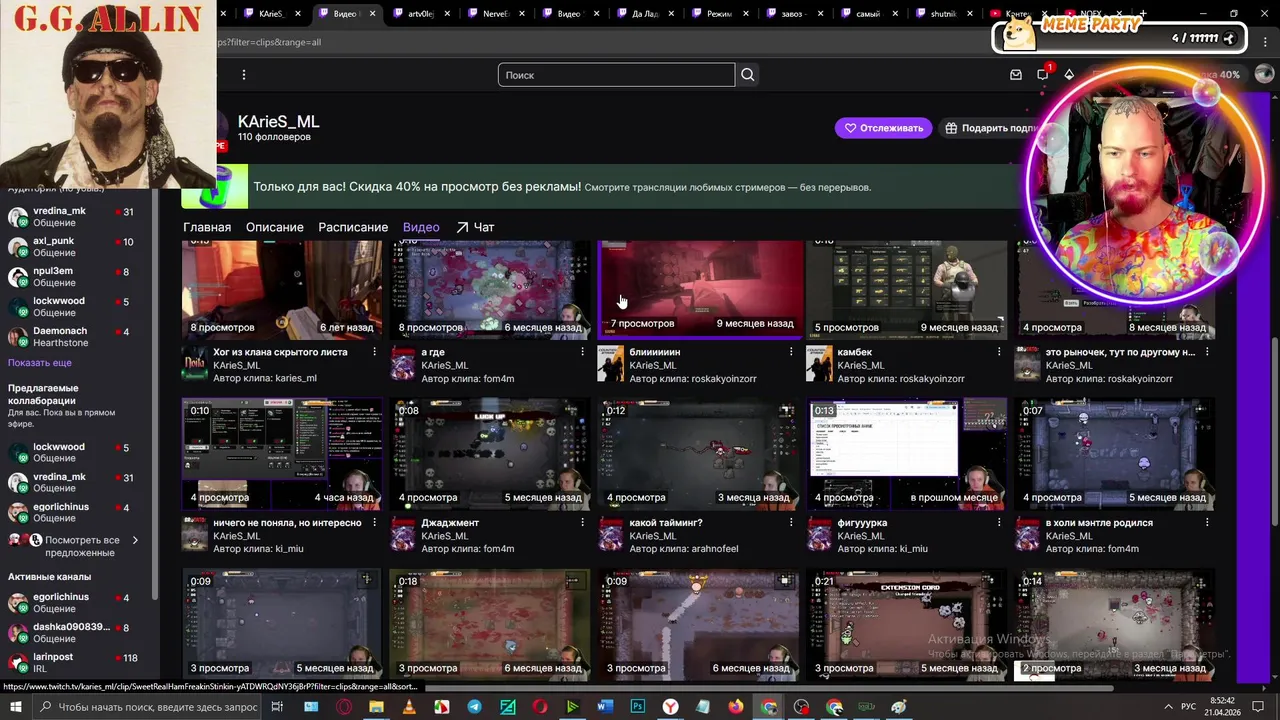Play the 'фигуурка' clip thumbnail
The image size is (1280, 720).
coord(907,453)
